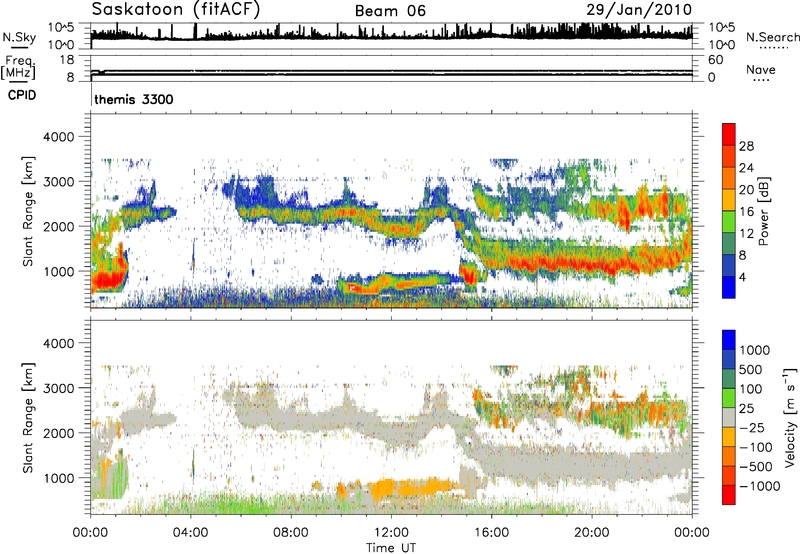Image resolution: width=800 pixels, height=554 pixels.
Task: Click the '16' tick on the power colorbar
Action: click(746, 212)
